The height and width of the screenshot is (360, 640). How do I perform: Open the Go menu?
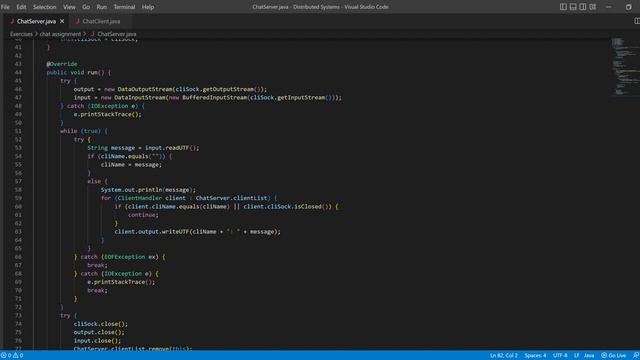click(x=86, y=7)
